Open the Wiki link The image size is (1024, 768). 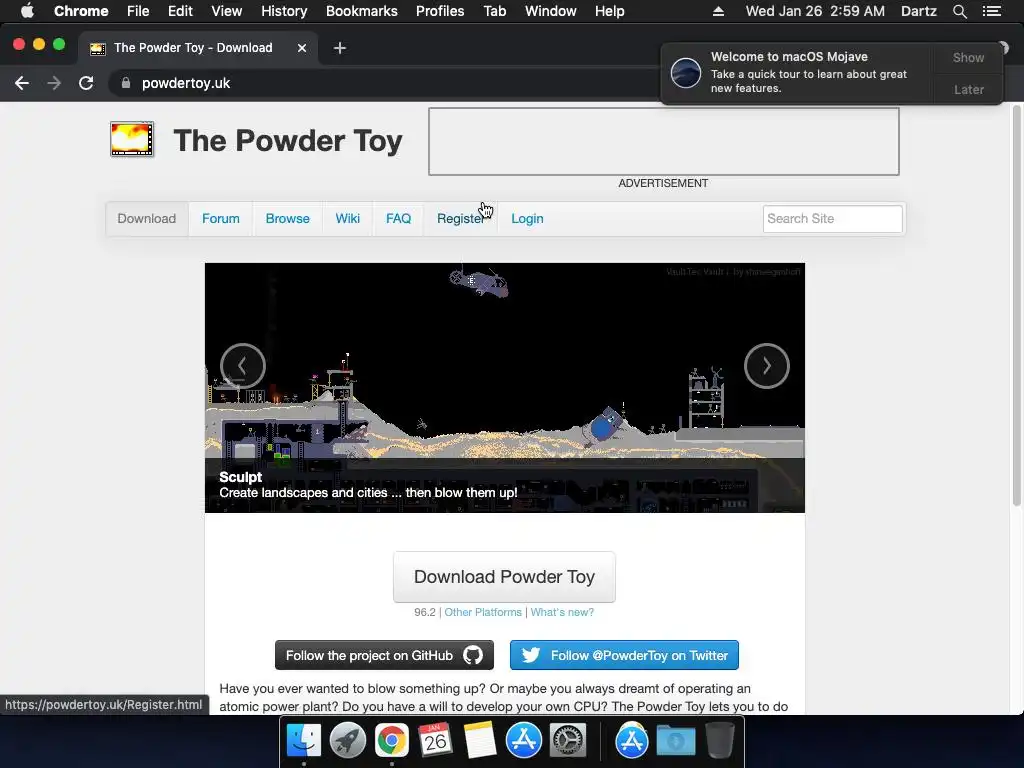click(x=347, y=219)
